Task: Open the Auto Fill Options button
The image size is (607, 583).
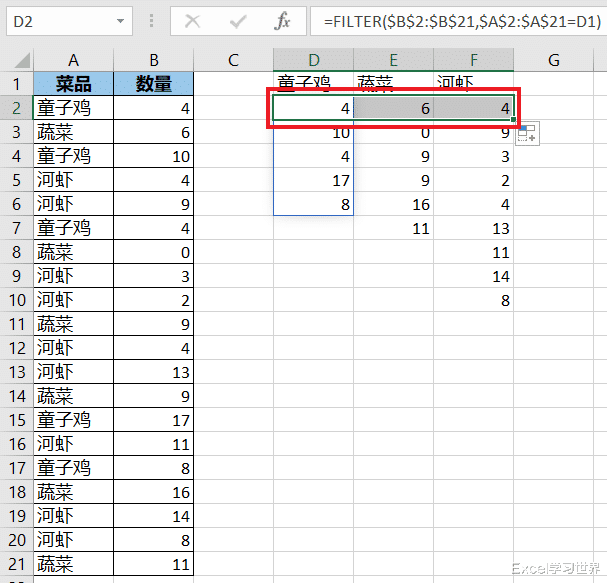Action: (527, 134)
